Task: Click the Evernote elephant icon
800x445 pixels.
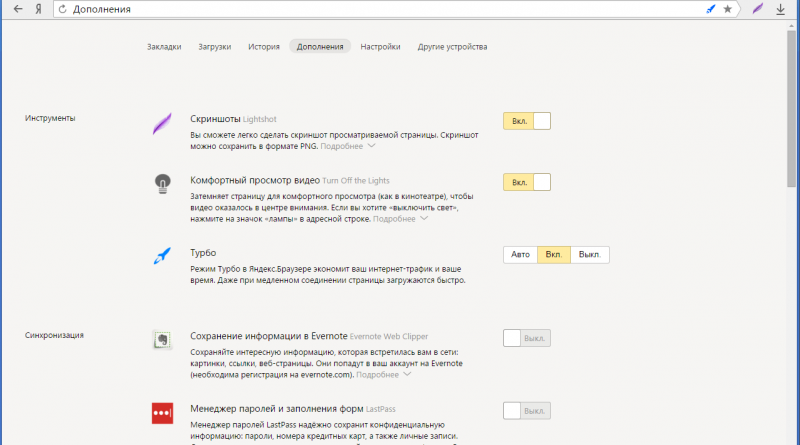Action: [162, 339]
